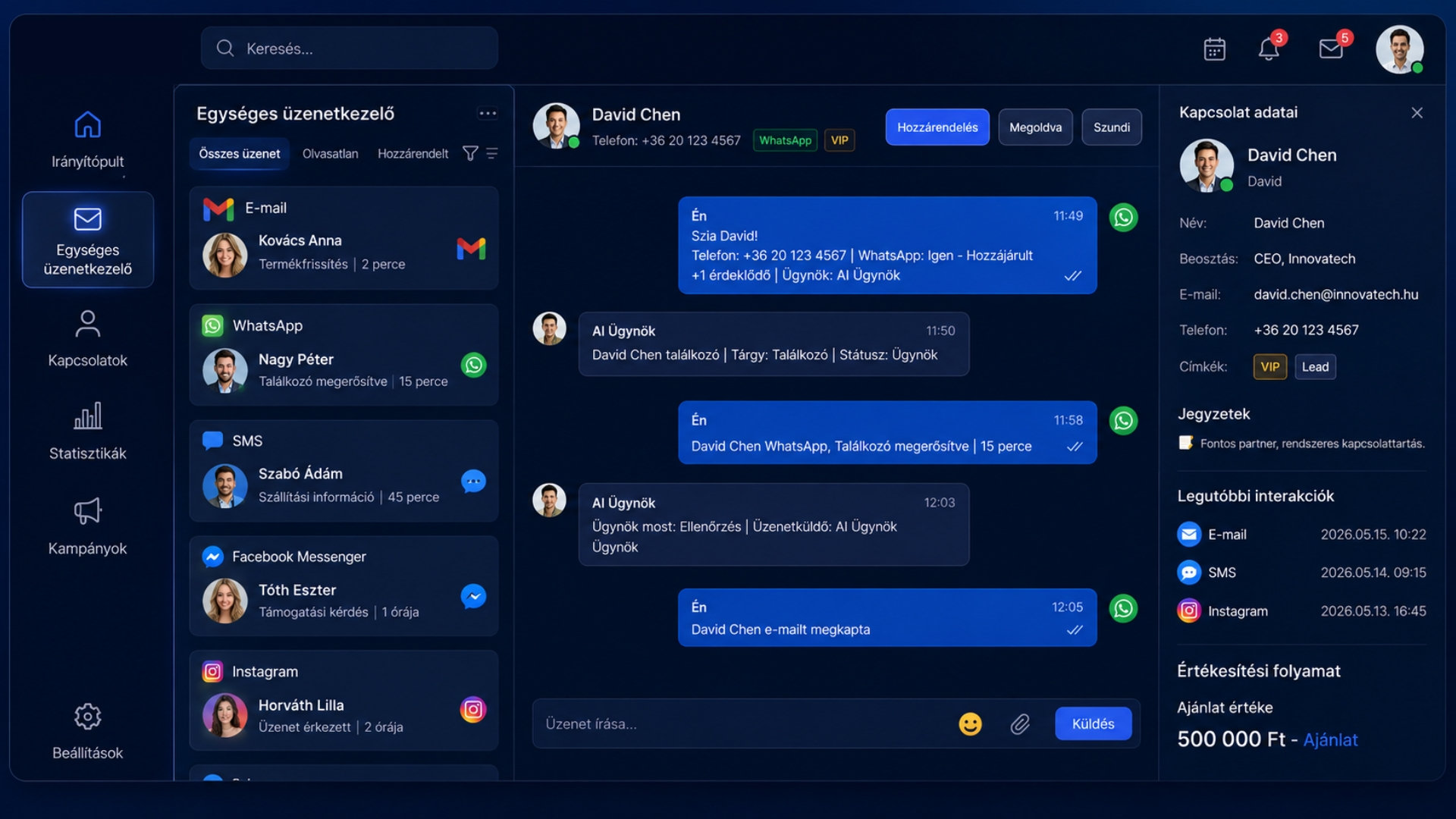The image size is (1456, 819).
Task: Click Messenger icon on Tóth Eszter row
Action: coord(474,597)
